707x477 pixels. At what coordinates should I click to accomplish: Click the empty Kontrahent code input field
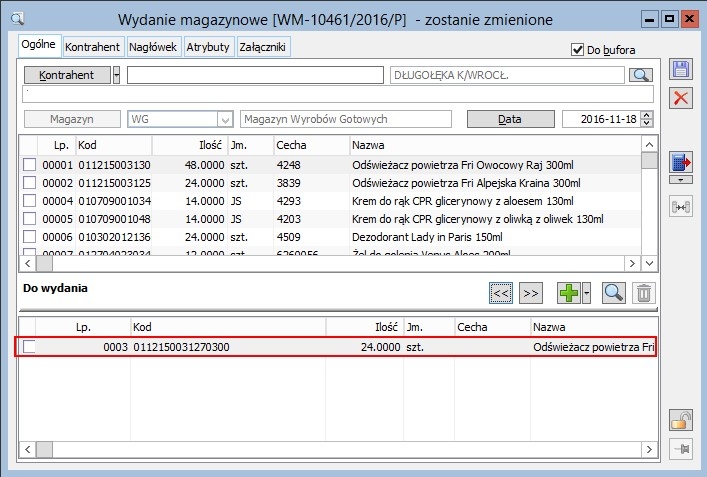[255, 75]
